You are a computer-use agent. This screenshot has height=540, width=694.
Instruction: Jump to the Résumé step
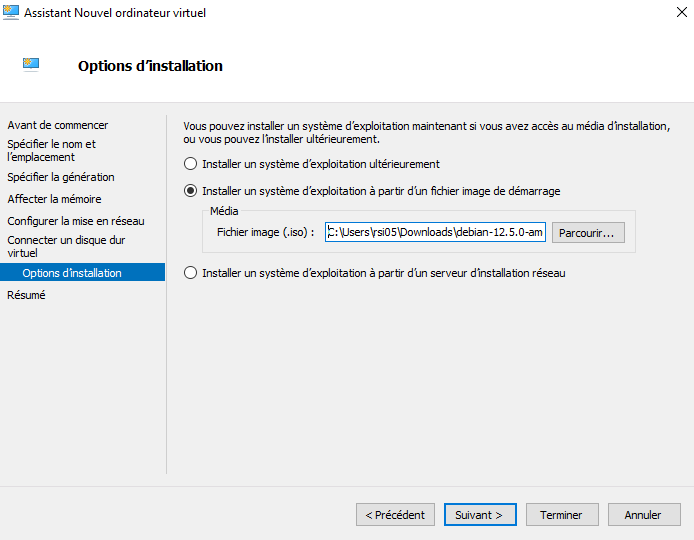pos(26,295)
